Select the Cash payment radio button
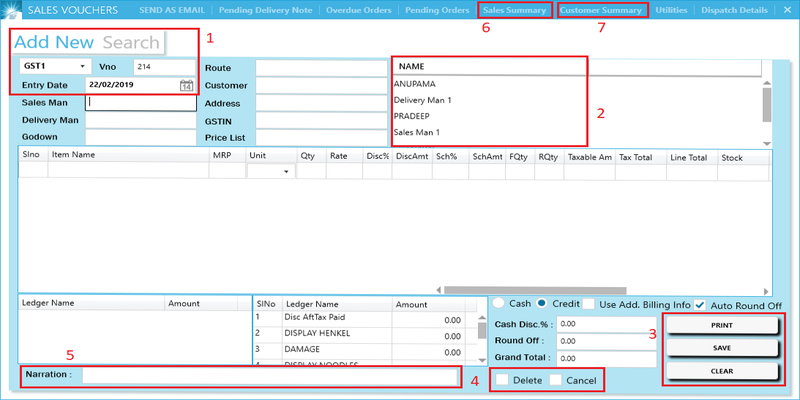Screen dimensions: 800x400 (x=498, y=303)
